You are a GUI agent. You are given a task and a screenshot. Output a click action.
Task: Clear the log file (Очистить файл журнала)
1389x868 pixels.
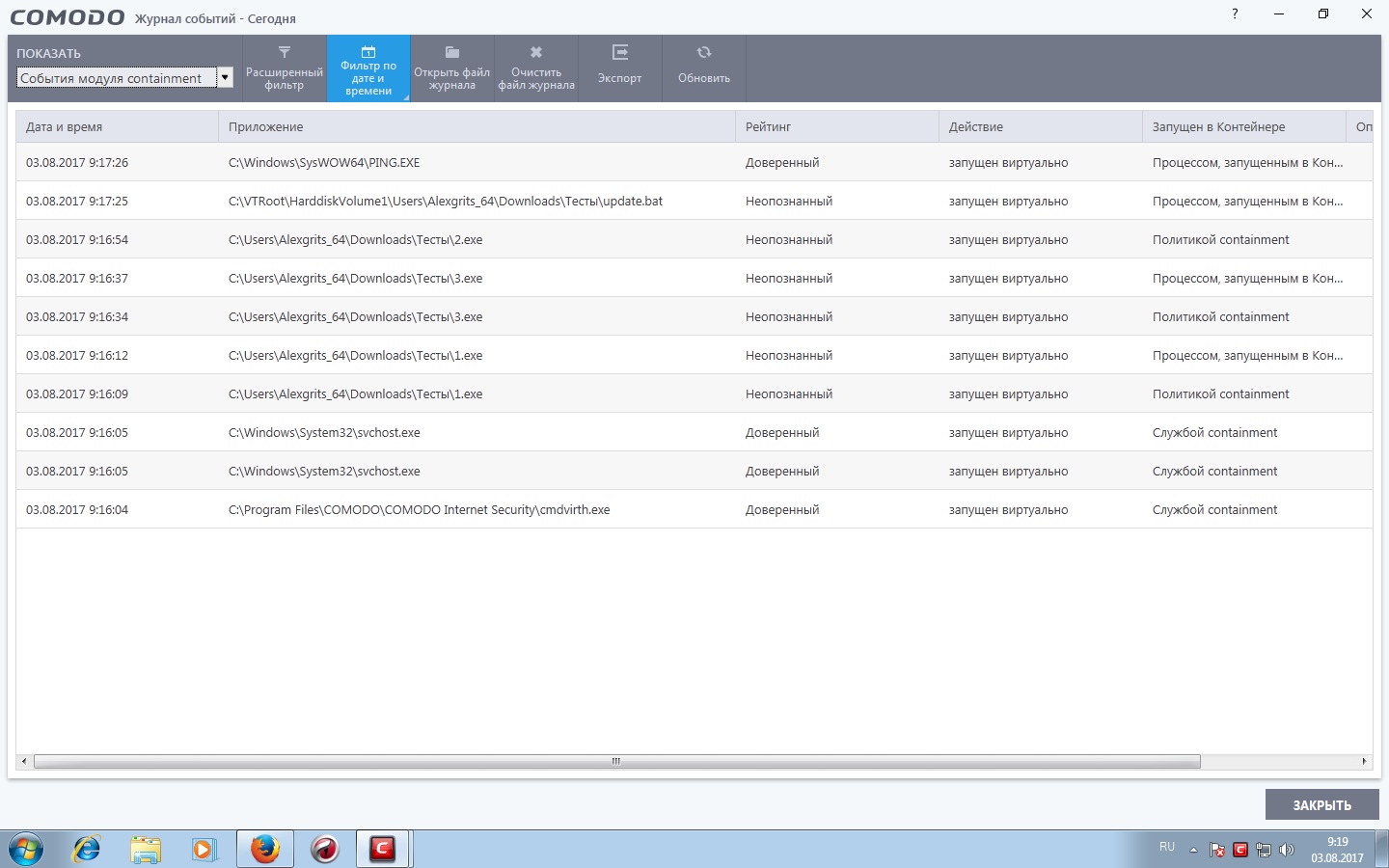pyautogui.click(x=536, y=68)
